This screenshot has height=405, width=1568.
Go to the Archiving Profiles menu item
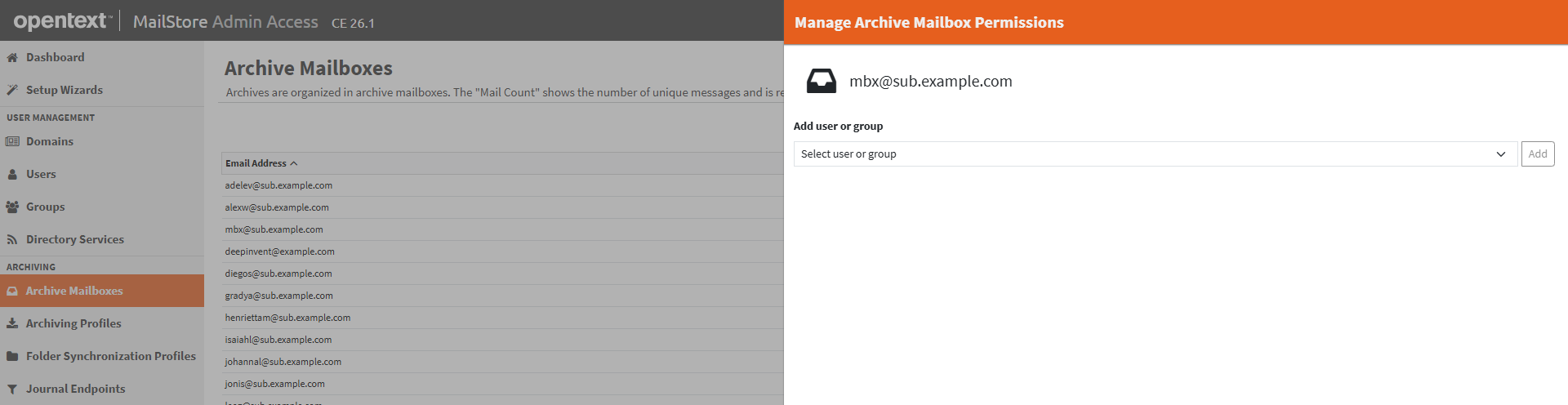tap(73, 323)
